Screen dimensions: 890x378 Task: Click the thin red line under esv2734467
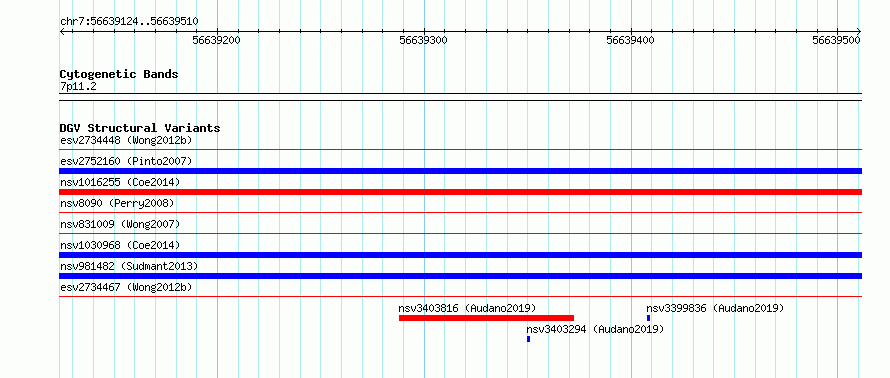pyautogui.click(x=460, y=296)
